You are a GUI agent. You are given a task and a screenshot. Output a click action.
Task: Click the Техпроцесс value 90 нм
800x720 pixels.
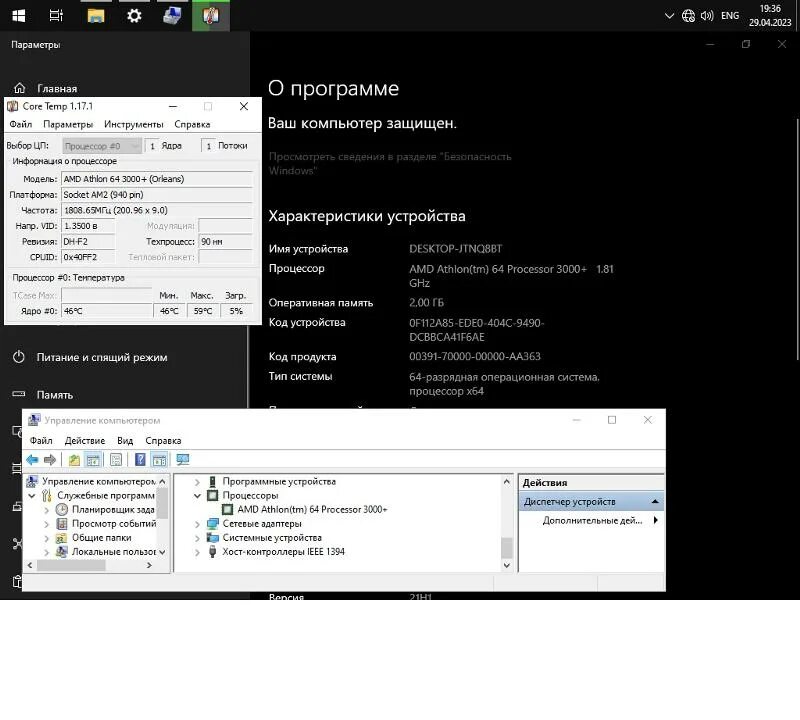(x=226, y=241)
